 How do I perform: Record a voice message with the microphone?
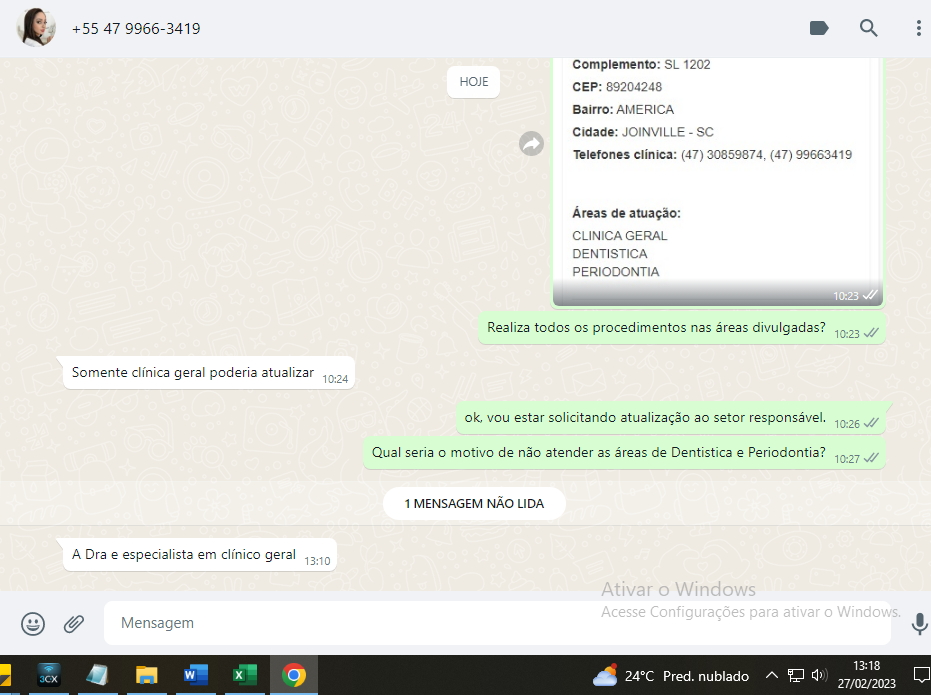pos(919,623)
